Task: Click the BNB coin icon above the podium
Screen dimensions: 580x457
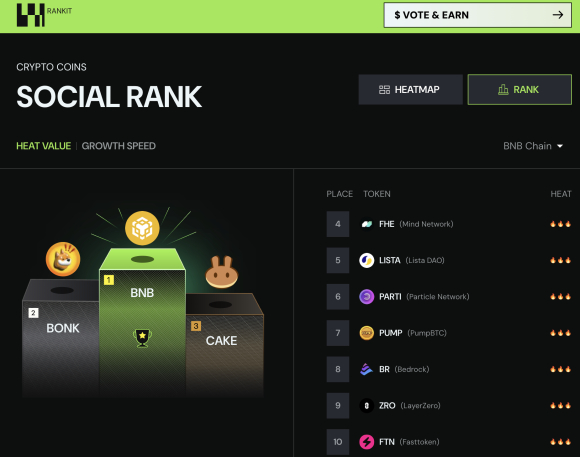Action: 142,228
